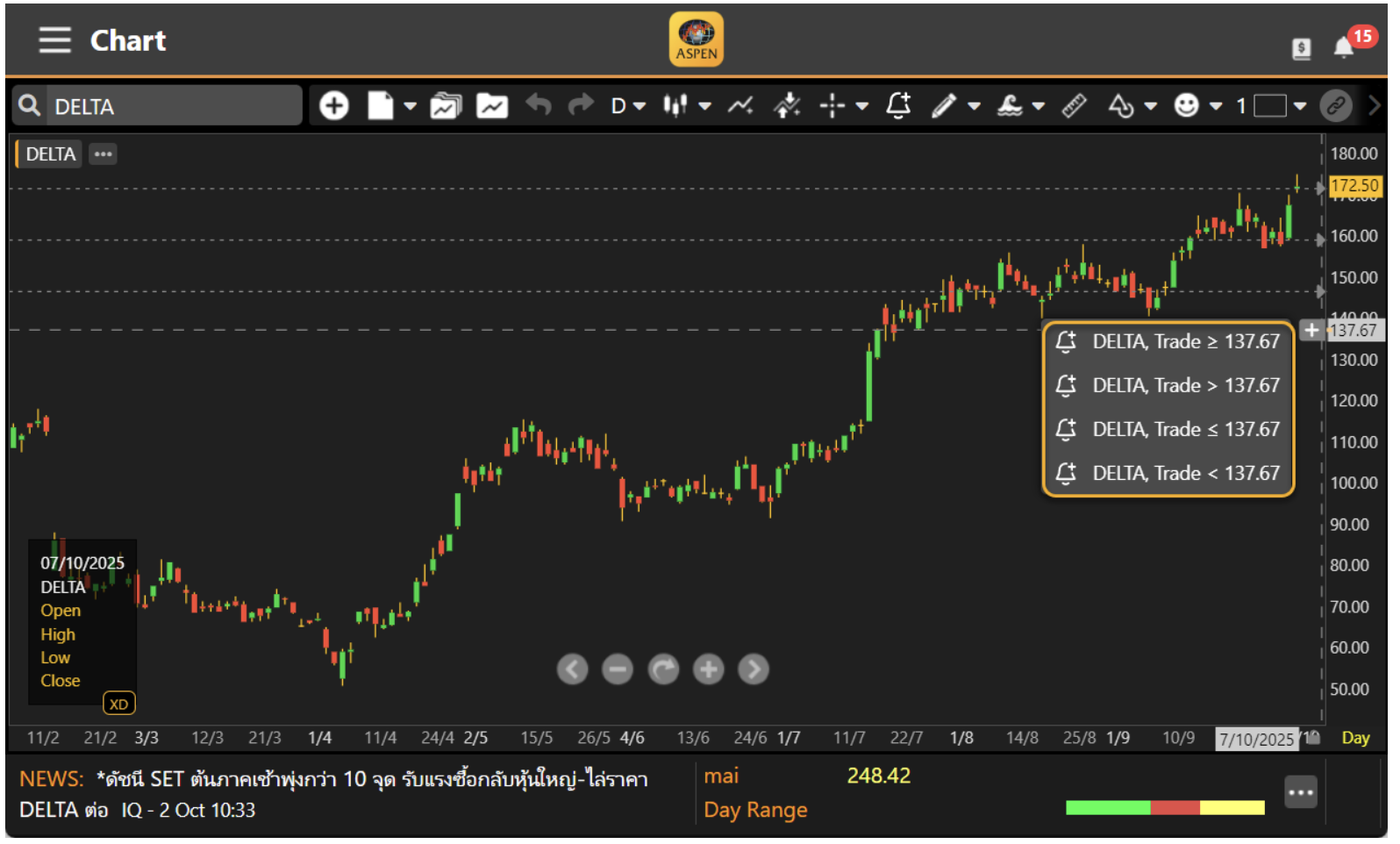Click the zoom out minus button on chart
The width and height of the screenshot is (1400, 844).
point(618,670)
